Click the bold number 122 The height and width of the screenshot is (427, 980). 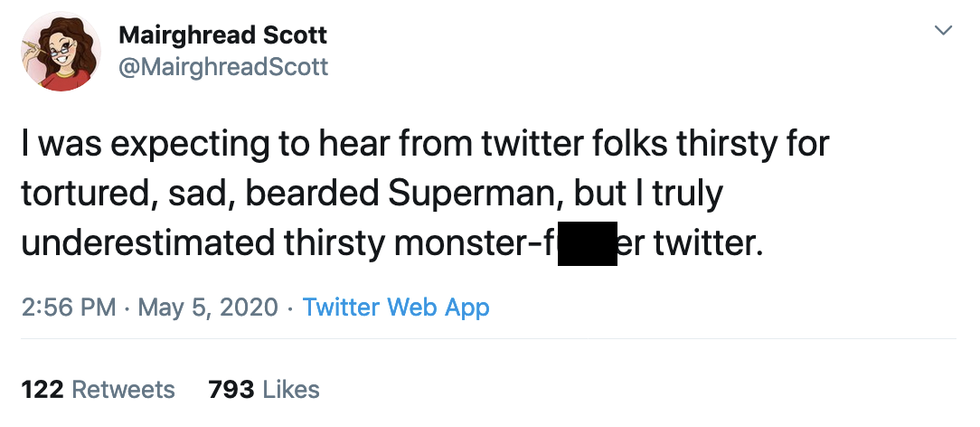point(43,389)
